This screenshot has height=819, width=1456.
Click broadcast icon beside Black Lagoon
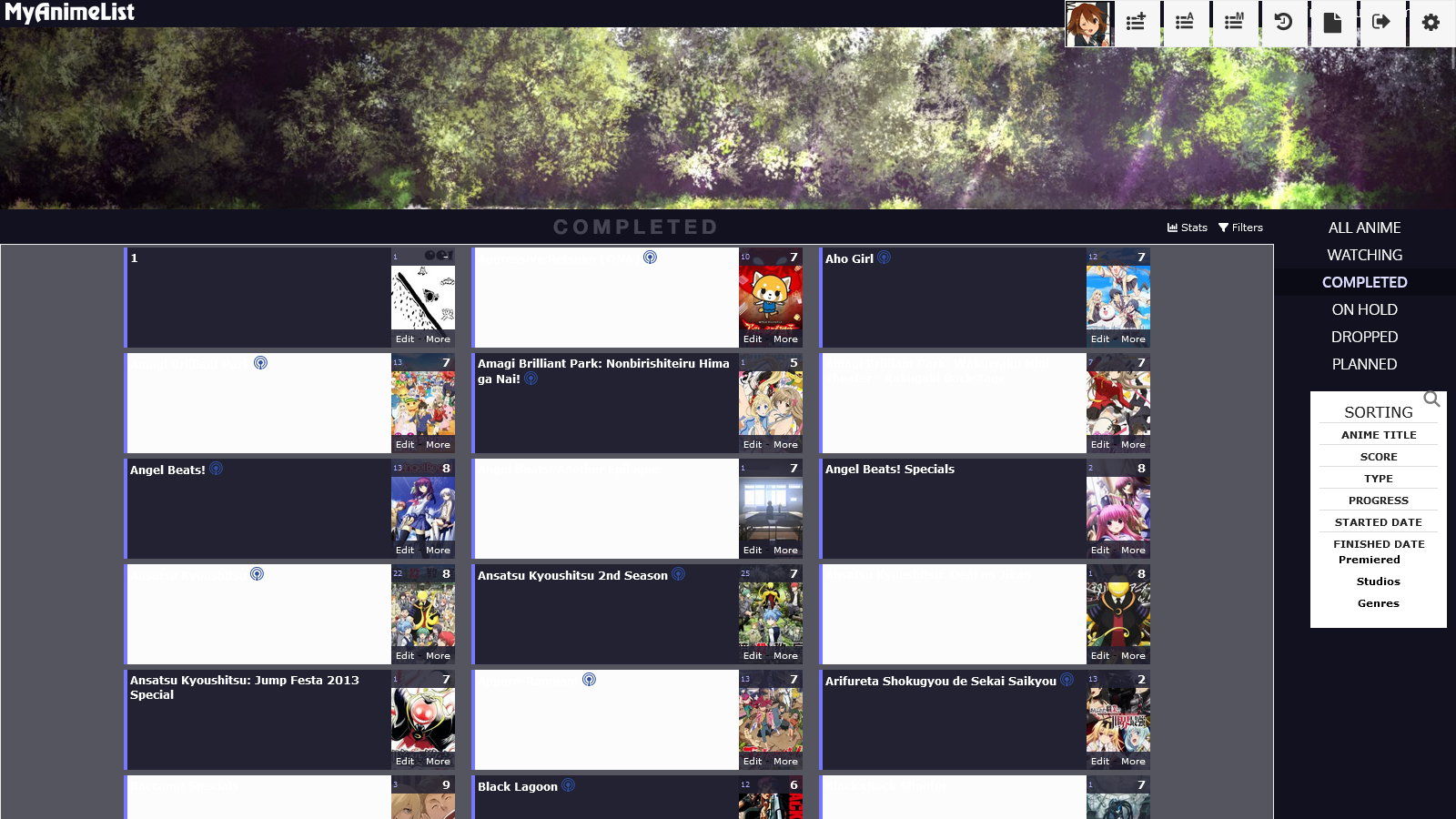568,785
